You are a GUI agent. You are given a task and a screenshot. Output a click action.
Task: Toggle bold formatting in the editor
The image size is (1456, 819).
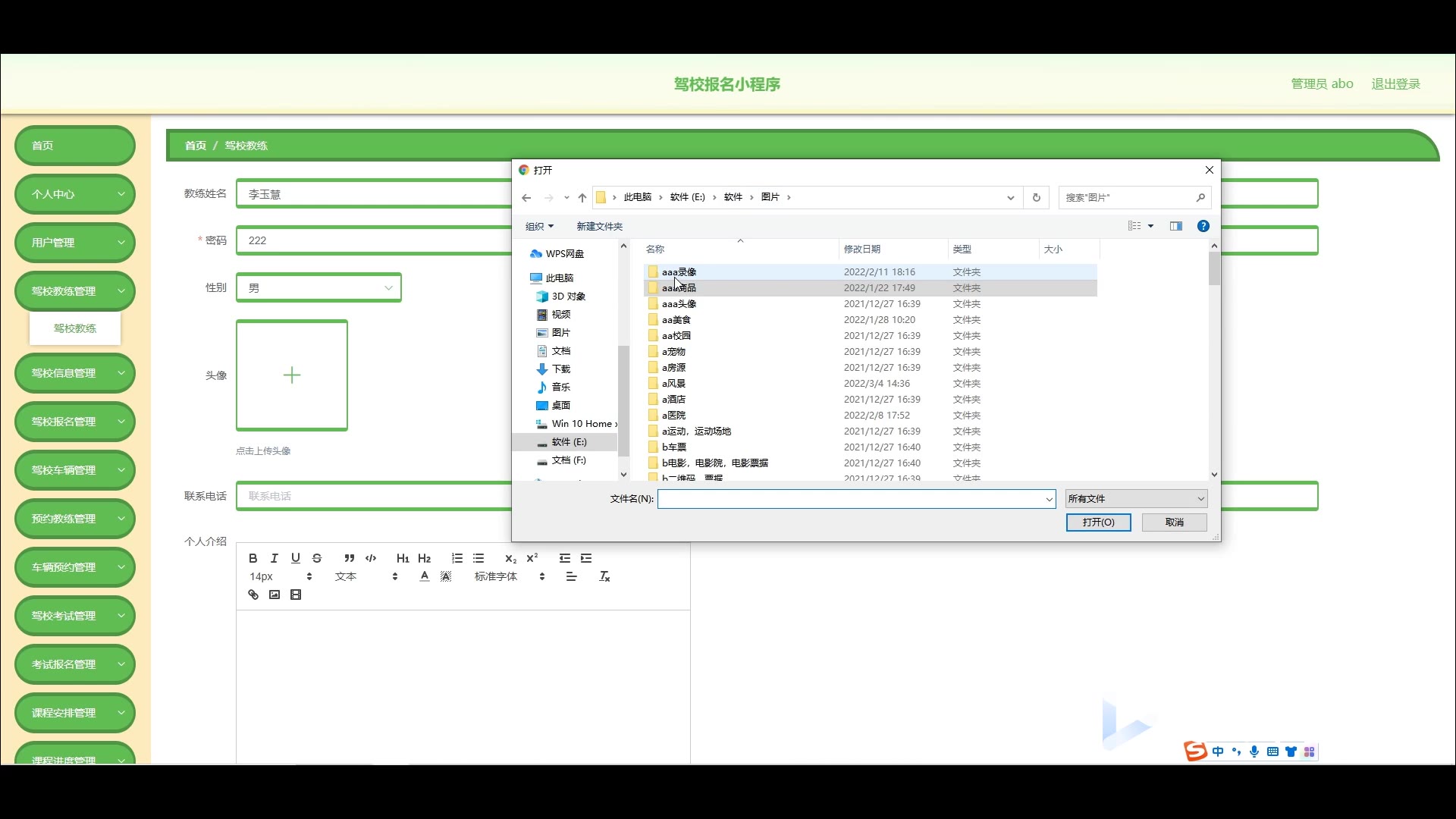(x=253, y=558)
